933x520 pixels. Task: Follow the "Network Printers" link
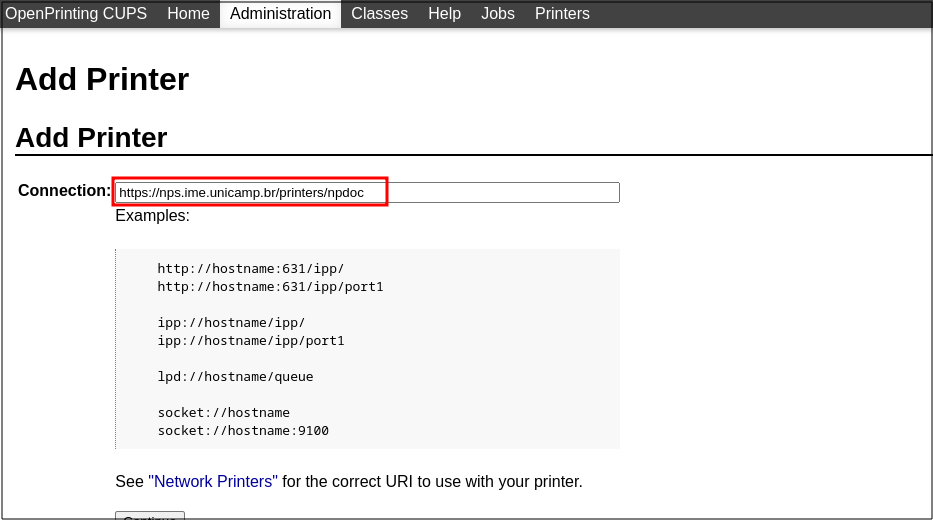click(x=213, y=481)
